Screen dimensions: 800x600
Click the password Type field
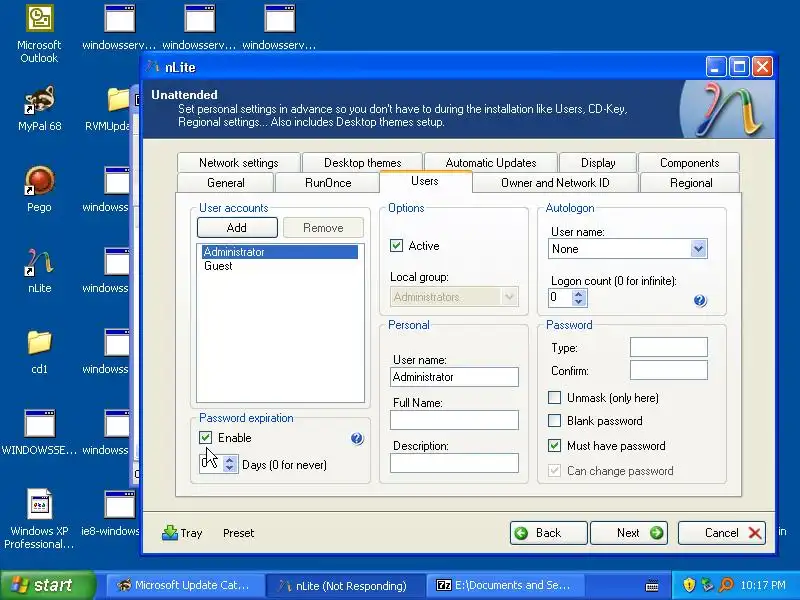point(668,347)
